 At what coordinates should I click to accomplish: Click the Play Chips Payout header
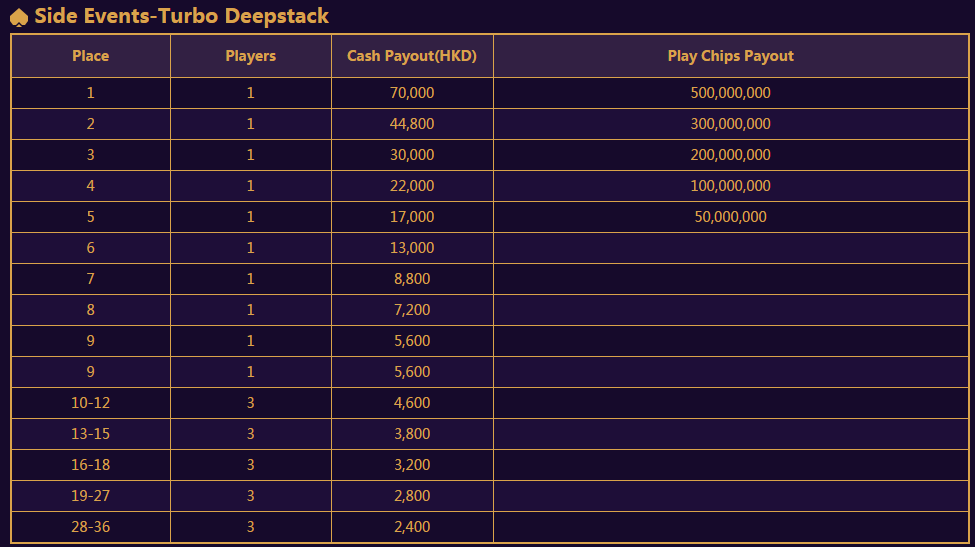(x=731, y=56)
